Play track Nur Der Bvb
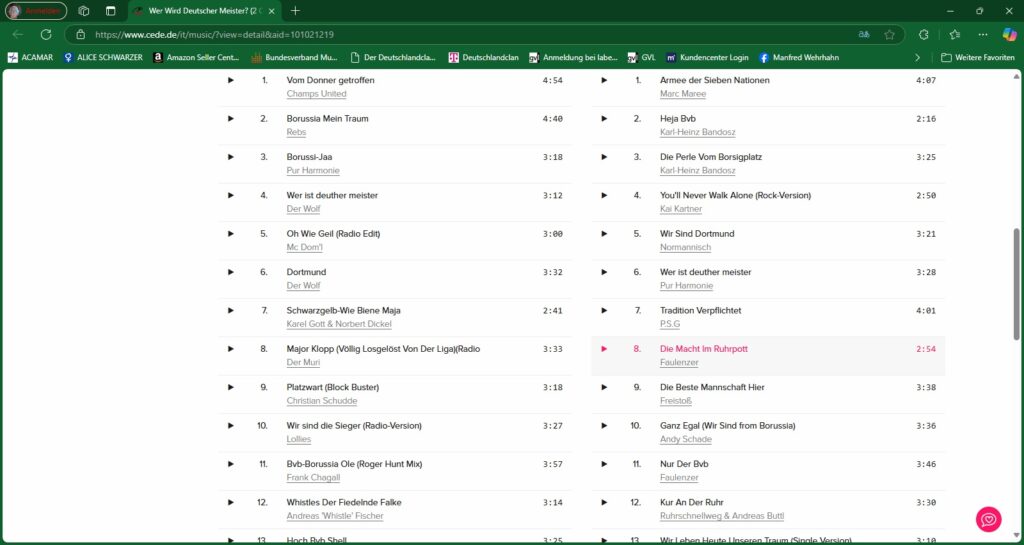 click(x=604, y=464)
